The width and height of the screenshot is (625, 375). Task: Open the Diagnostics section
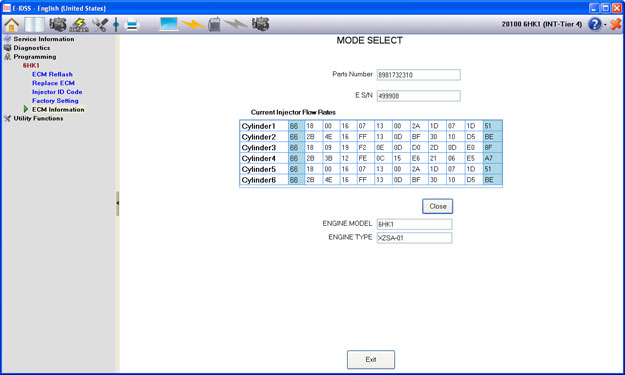32,48
